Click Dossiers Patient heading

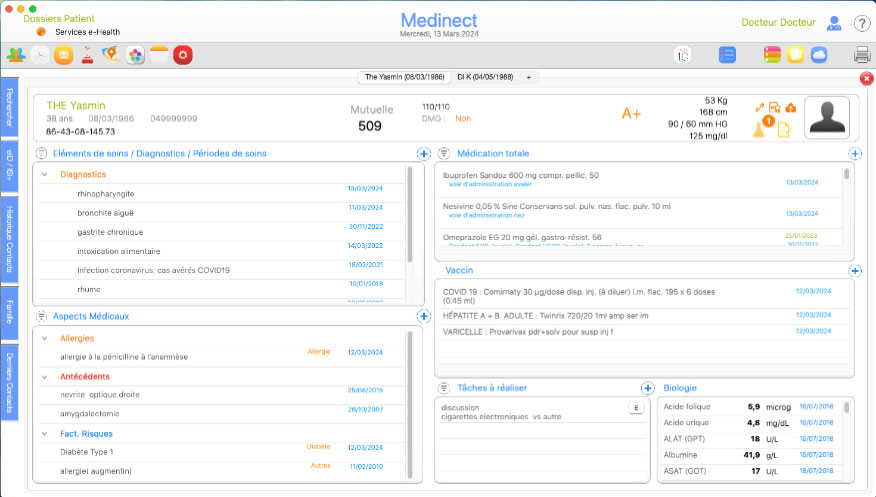pos(59,18)
